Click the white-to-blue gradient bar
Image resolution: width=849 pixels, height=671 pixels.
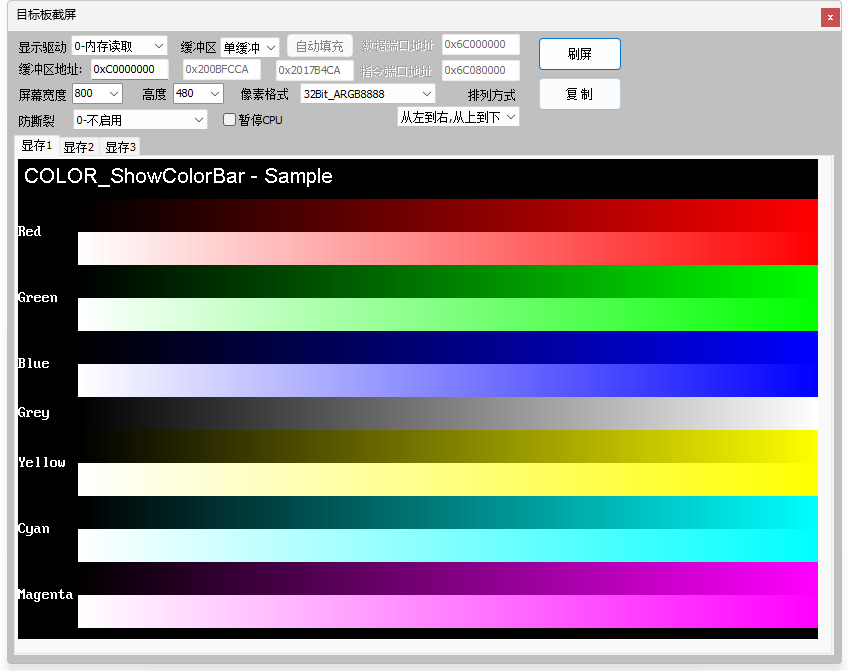click(x=448, y=380)
